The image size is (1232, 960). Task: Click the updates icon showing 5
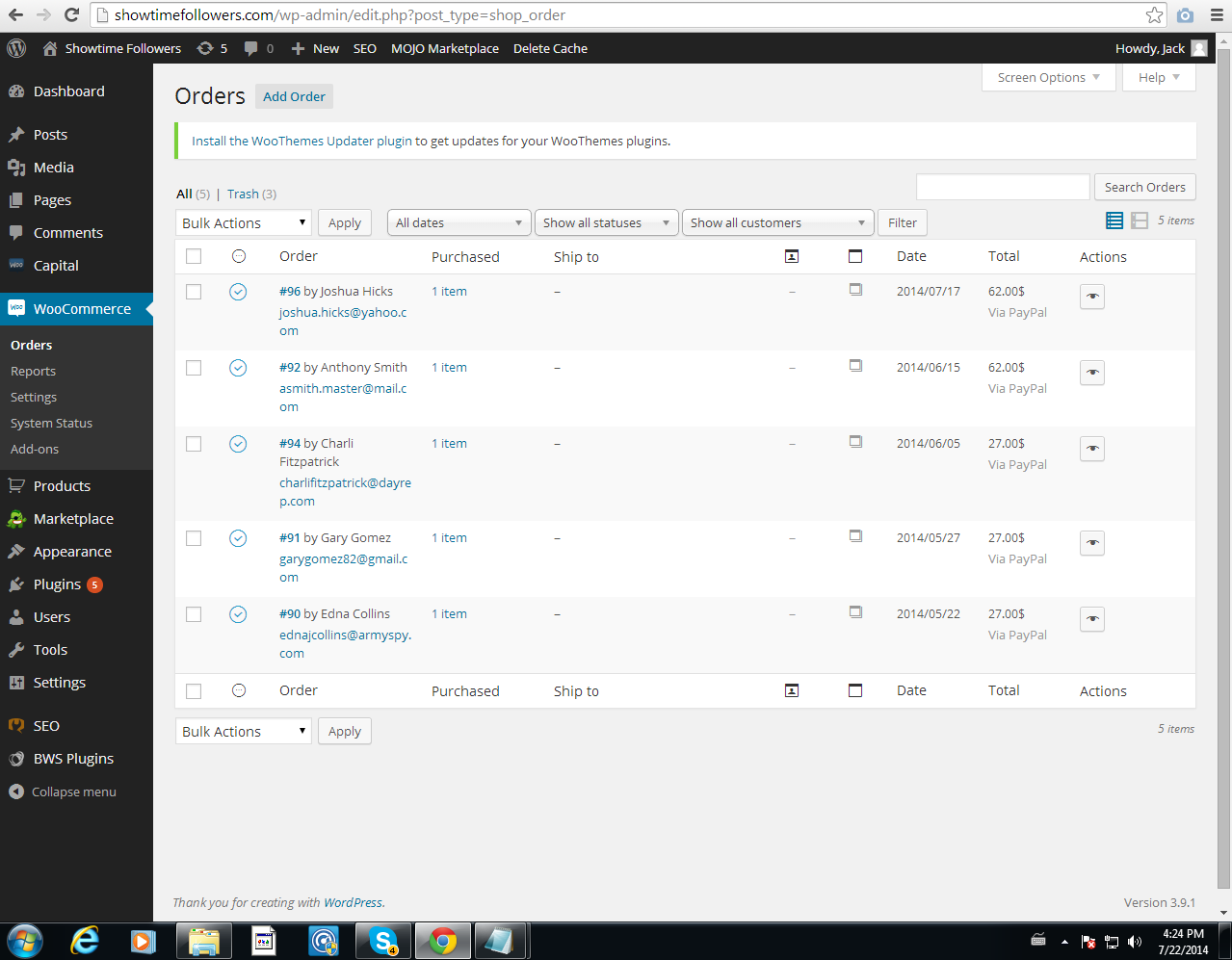212,48
